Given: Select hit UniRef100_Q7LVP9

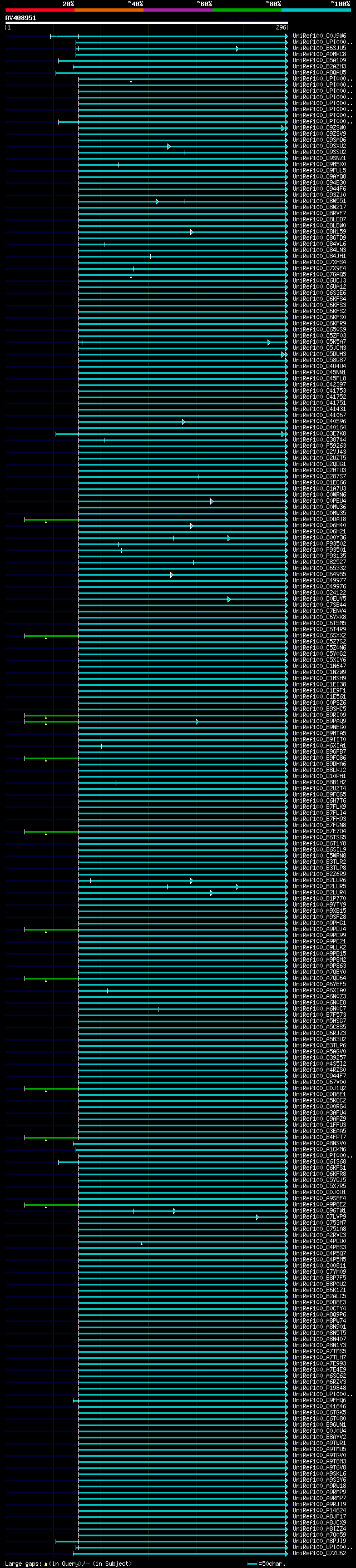Looking at the screenshot, I should 319,1217.
